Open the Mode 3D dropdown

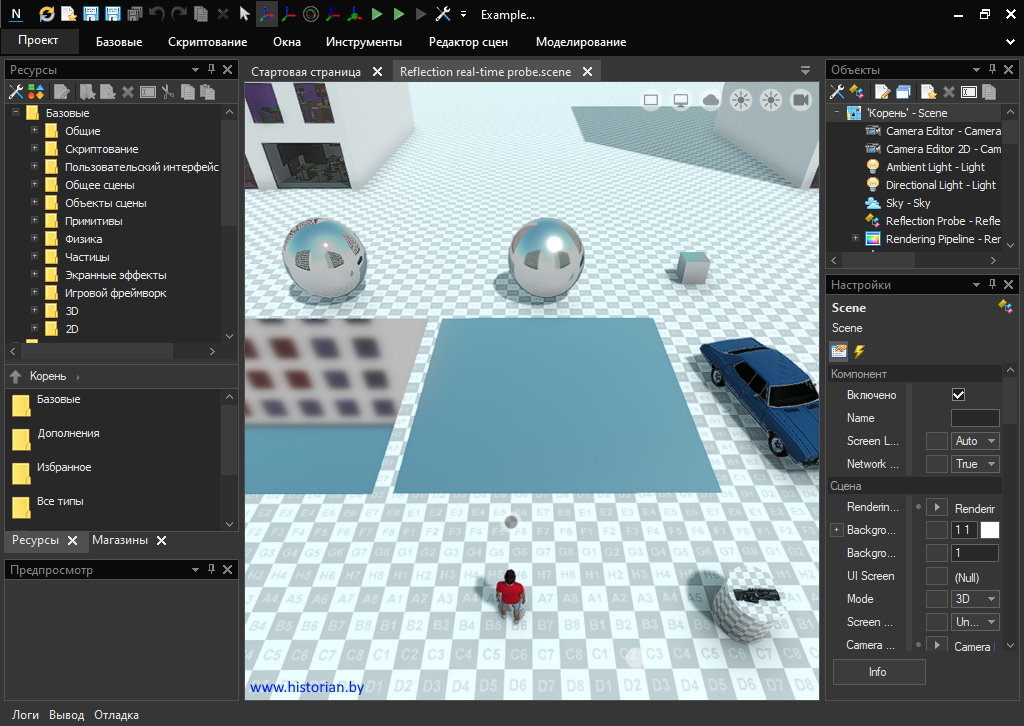(976, 599)
